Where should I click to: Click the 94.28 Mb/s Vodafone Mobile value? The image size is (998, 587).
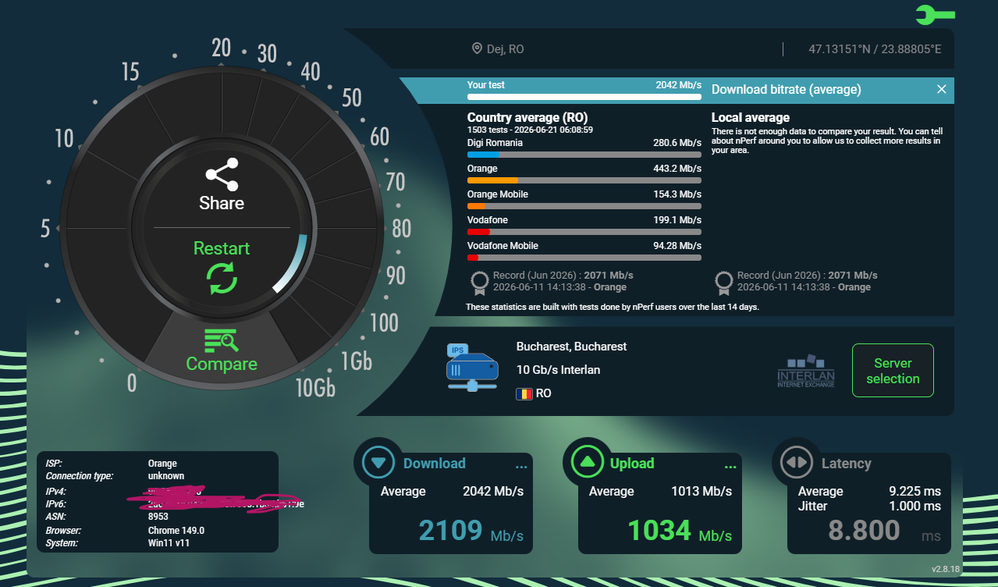[x=677, y=246]
